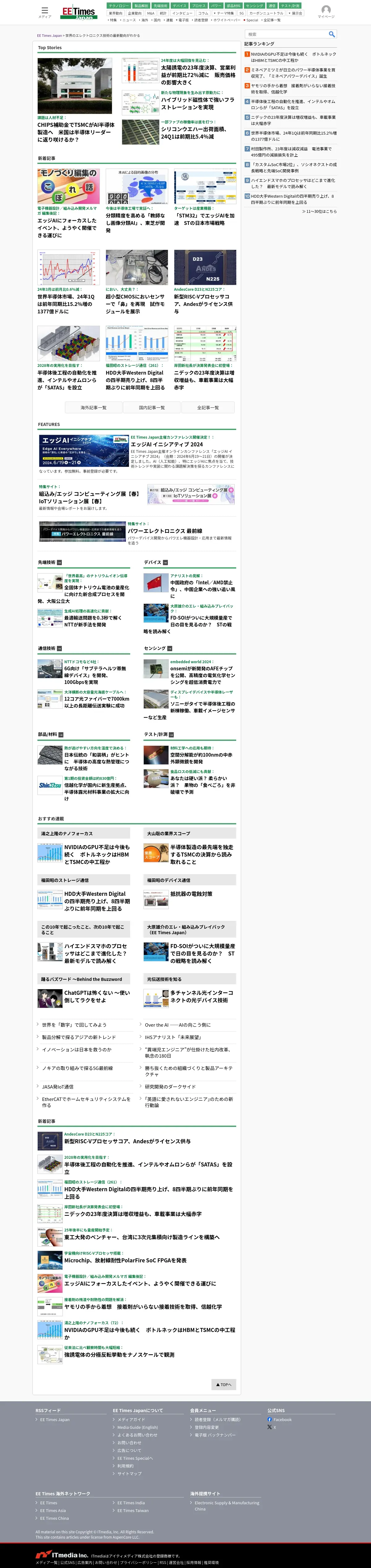Viewport: 371px width, 1568px height.
Task: Expand 製品分解で探るアジアの新トレンド item
Action: 79,1037
